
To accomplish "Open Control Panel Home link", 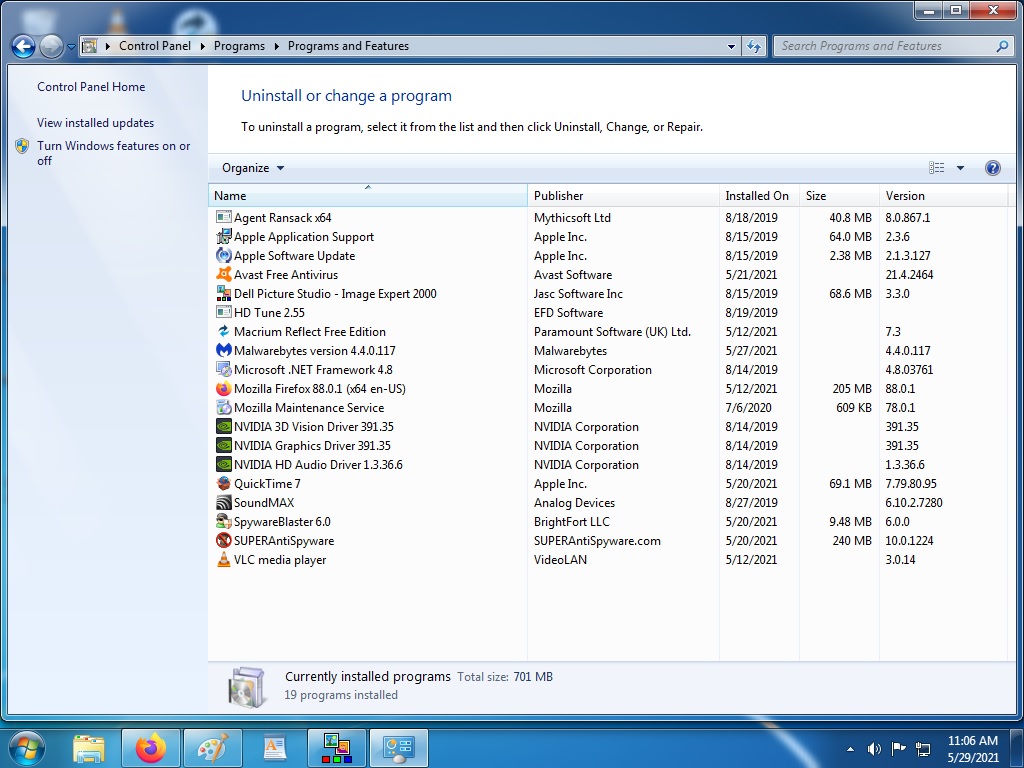I will point(91,87).
